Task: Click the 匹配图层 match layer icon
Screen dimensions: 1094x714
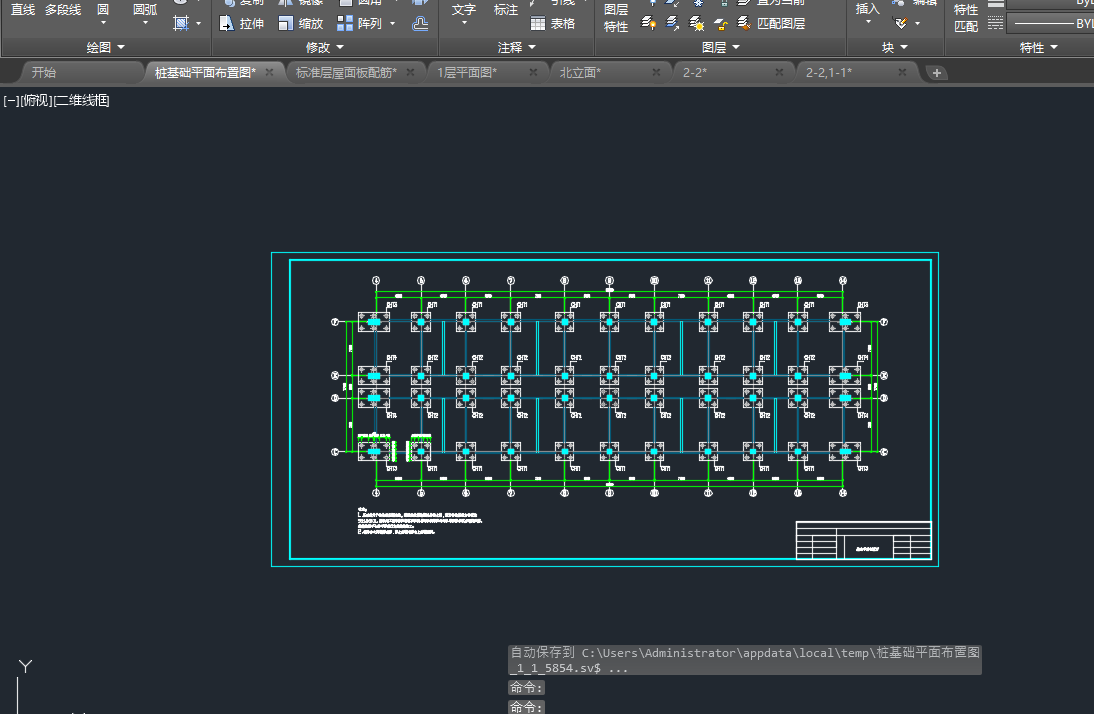Action: point(745,23)
